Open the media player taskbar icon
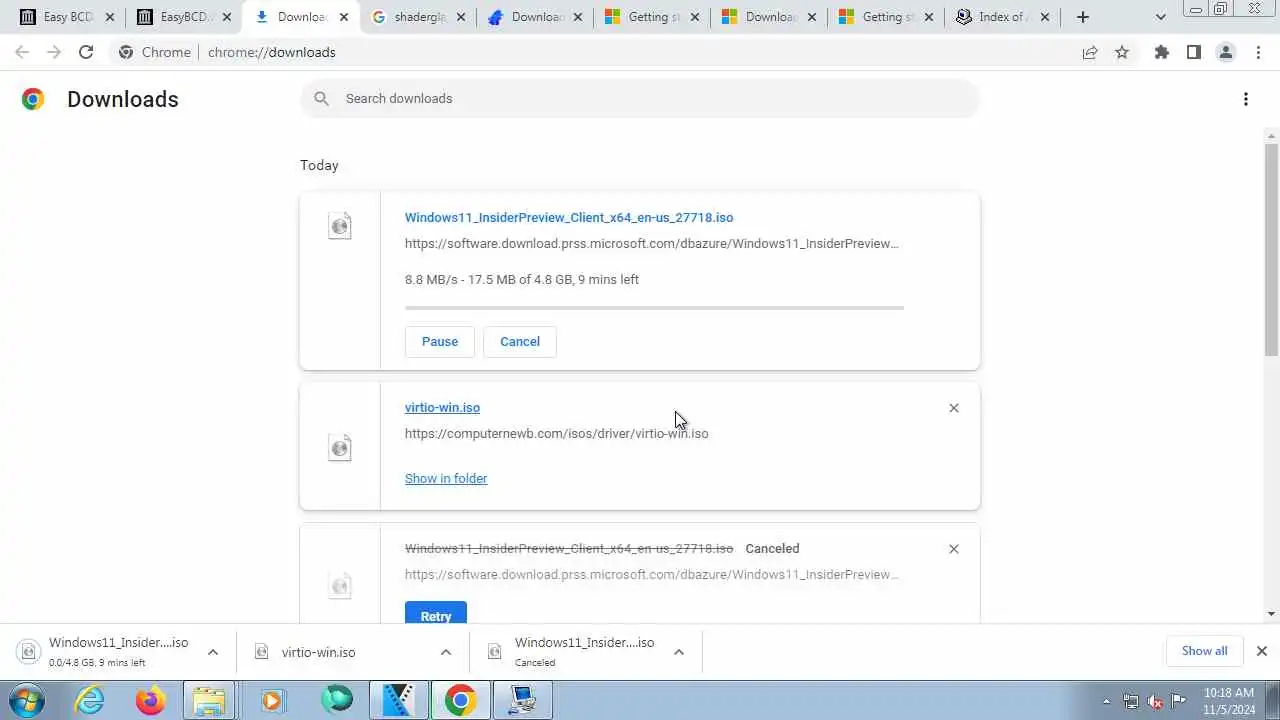 click(271, 700)
